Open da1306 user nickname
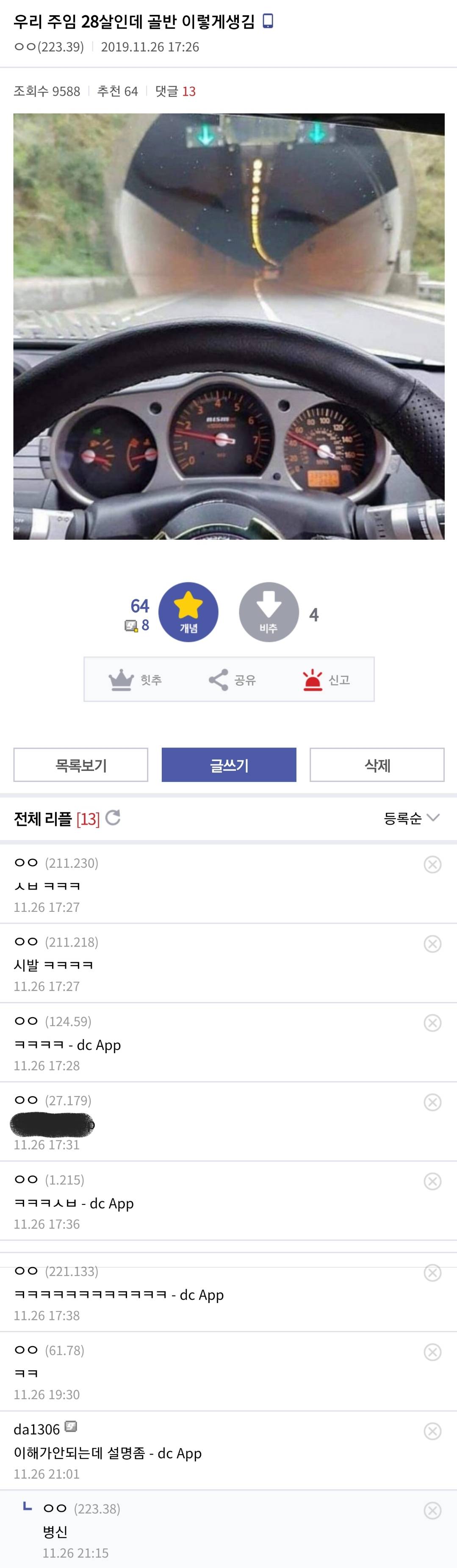Viewport: 457px width, 1568px height. coord(36,1429)
